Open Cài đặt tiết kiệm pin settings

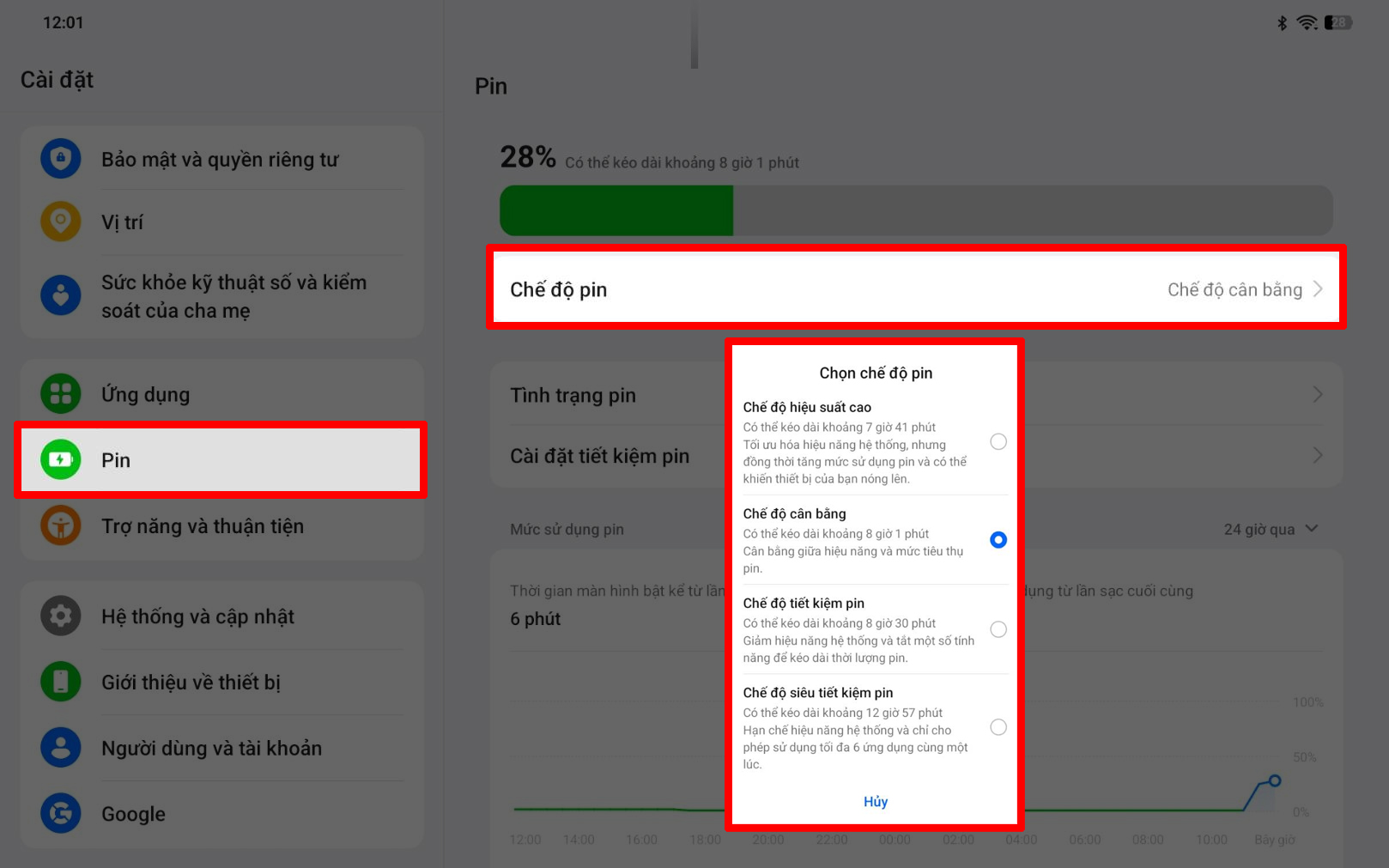point(601,456)
